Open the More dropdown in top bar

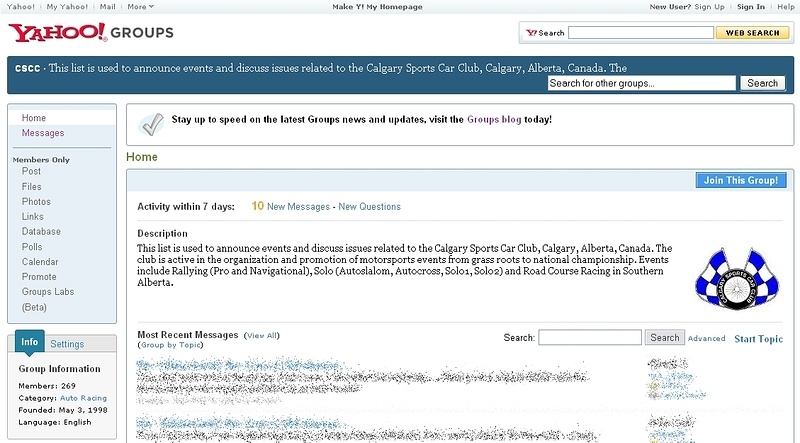138,6
